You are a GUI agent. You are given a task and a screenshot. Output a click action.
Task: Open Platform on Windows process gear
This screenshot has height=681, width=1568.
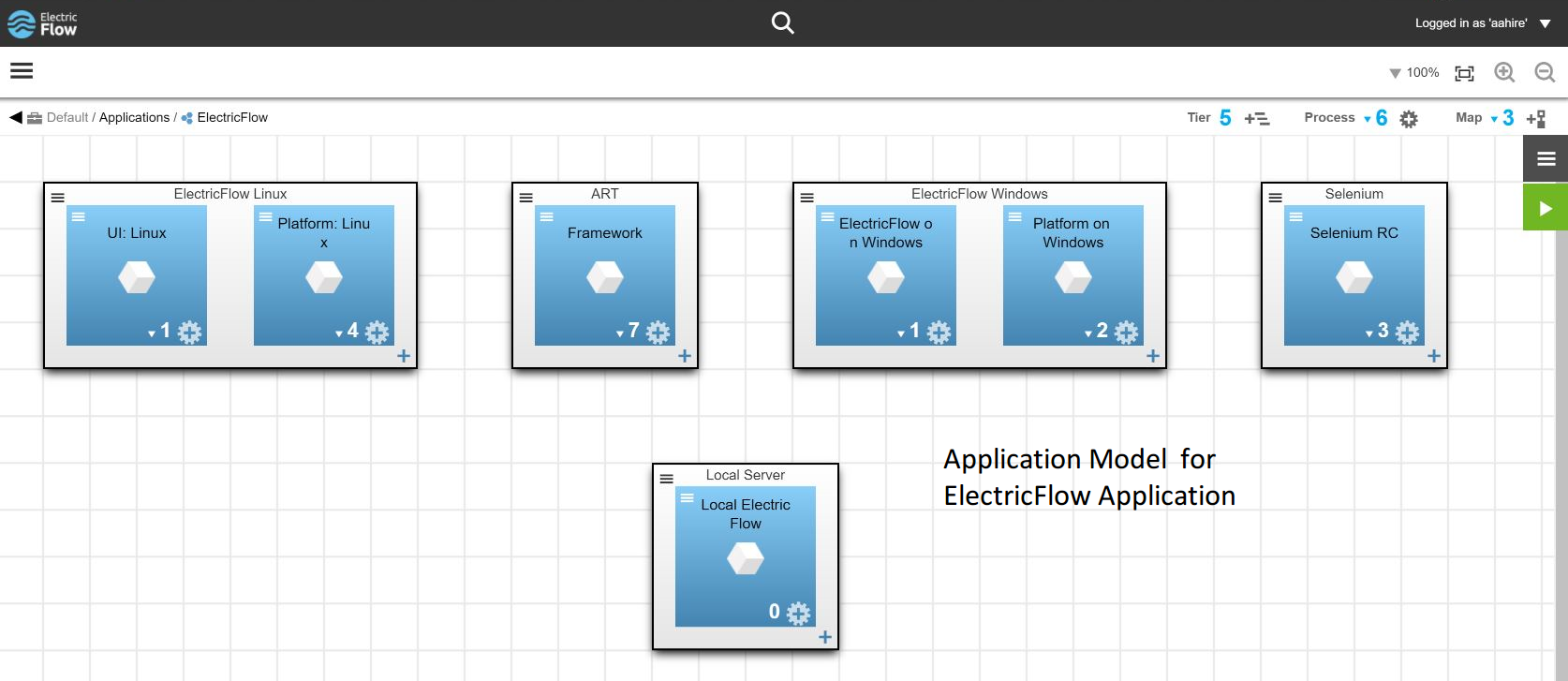[1127, 332]
